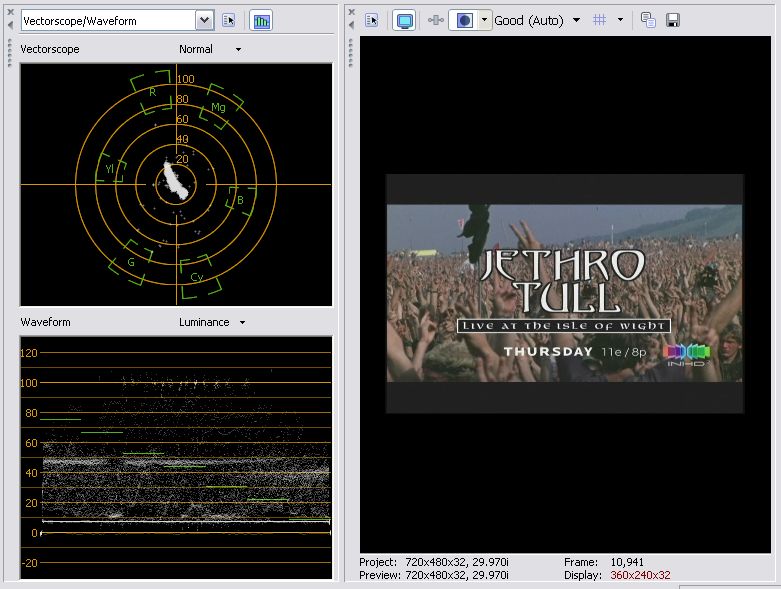This screenshot has height=589, width=781.
Task: Click the Good (Auto) preview quality label
Action: (528, 20)
